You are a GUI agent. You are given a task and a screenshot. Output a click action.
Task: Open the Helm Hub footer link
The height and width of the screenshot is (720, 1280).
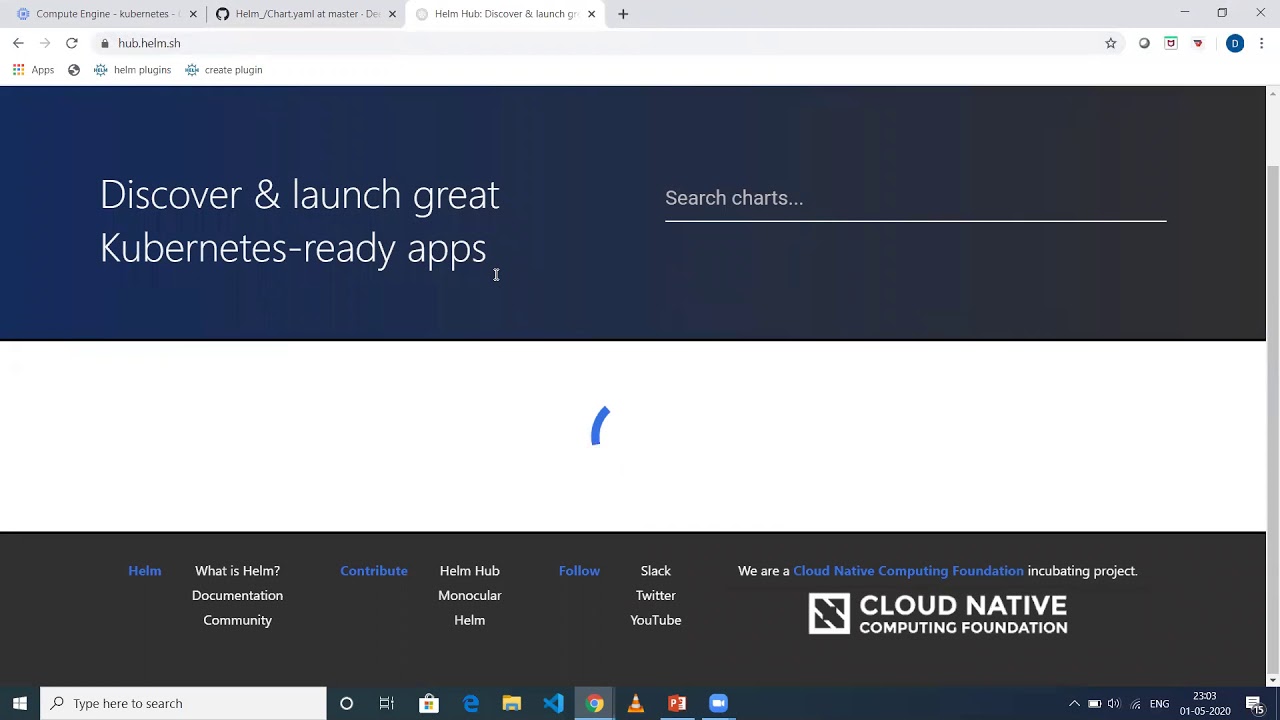(469, 571)
